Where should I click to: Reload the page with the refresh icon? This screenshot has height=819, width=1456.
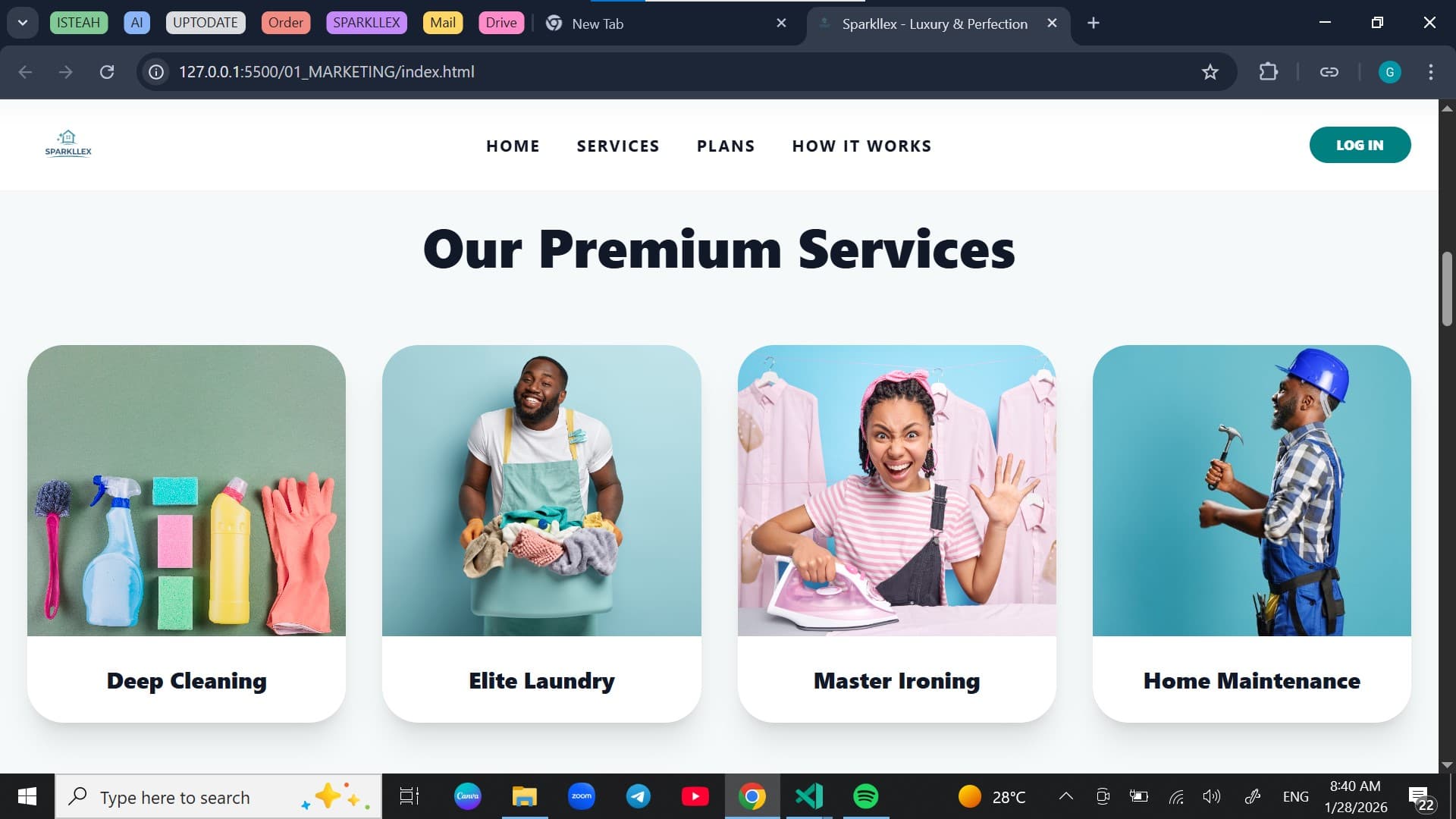(107, 72)
